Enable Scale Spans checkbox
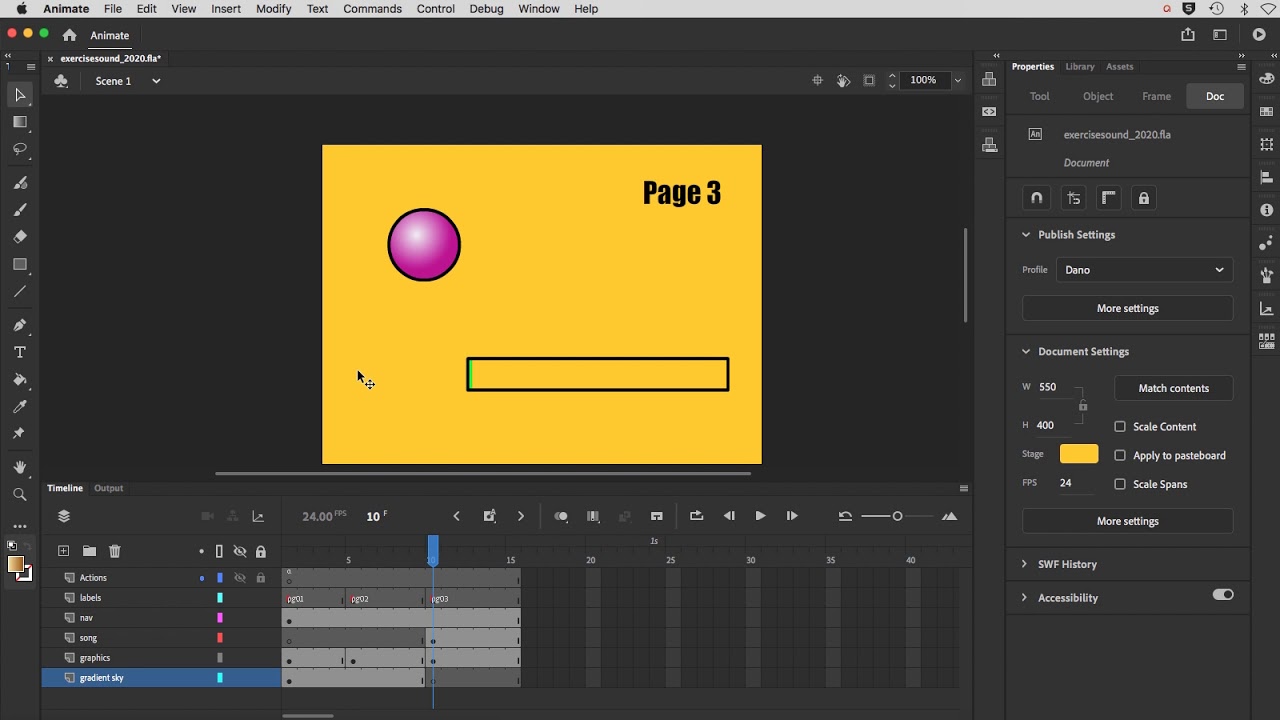 click(x=1120, y=484)
